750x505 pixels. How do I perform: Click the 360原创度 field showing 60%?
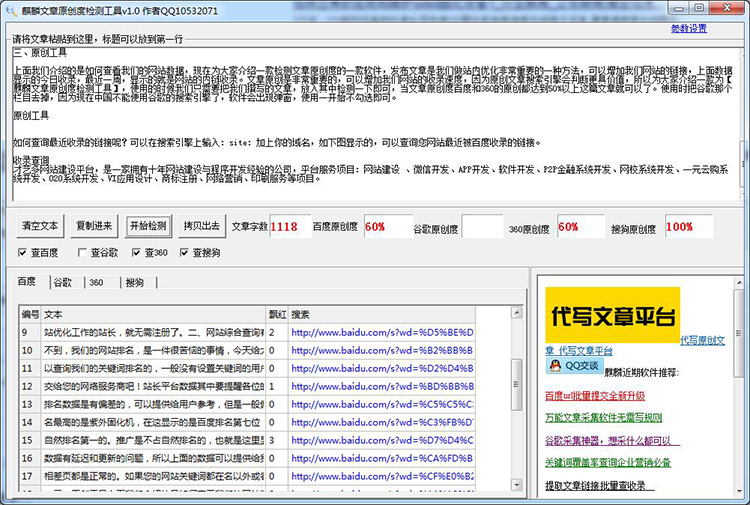[x=581, y=226]
